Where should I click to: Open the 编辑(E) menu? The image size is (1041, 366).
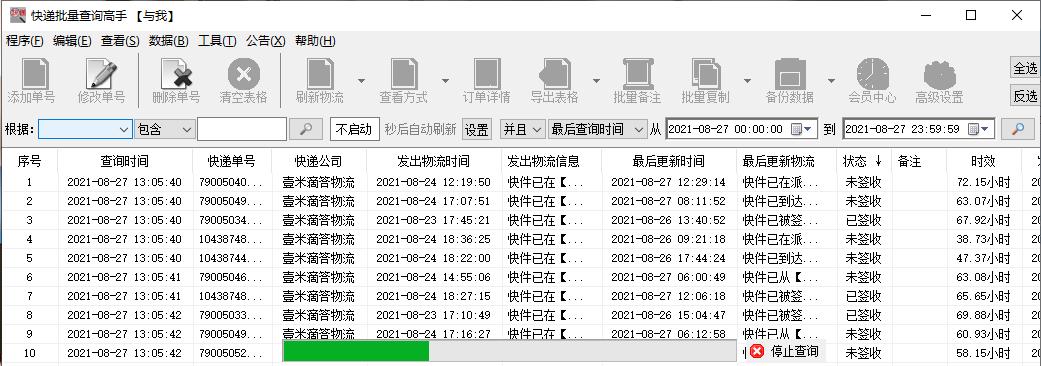[72, 41]
